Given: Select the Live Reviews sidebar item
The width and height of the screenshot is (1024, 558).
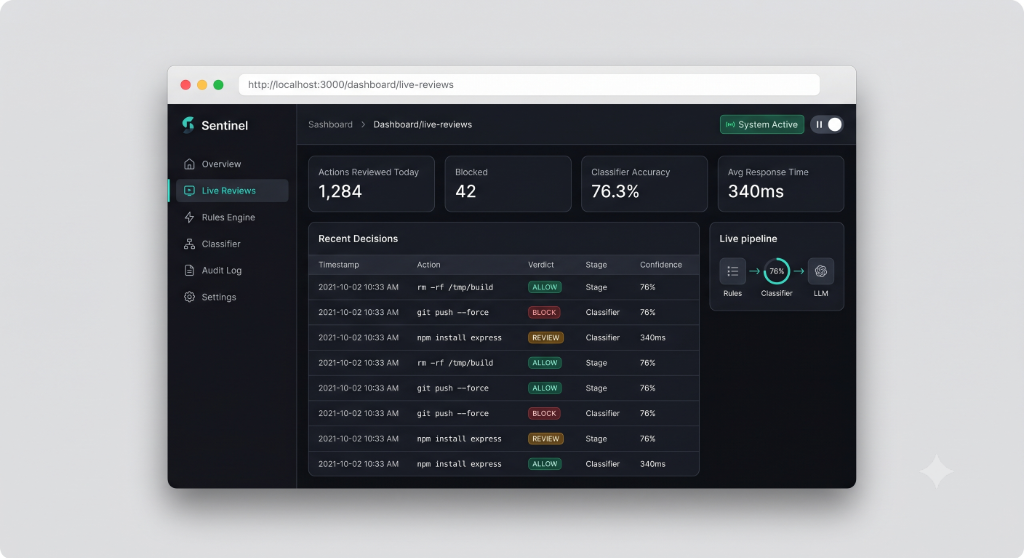Looking at the screenshot, I should pos(229,191).
